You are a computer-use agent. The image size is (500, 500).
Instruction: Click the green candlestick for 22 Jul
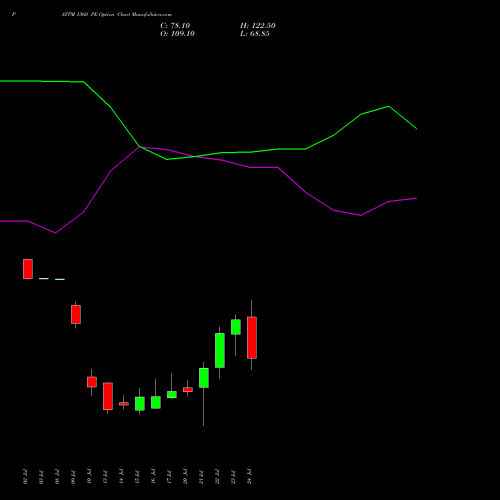(x=220, y=350)
